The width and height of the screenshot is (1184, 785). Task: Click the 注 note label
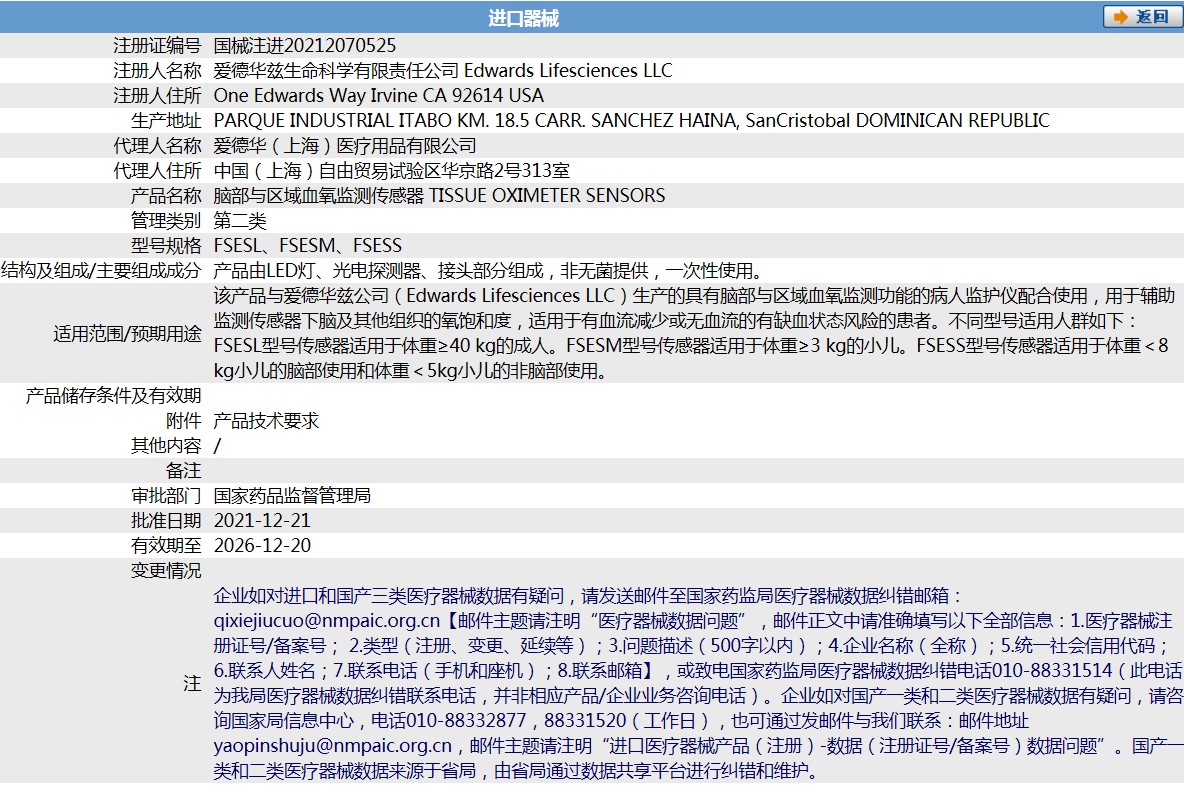(x=193, y=683)
